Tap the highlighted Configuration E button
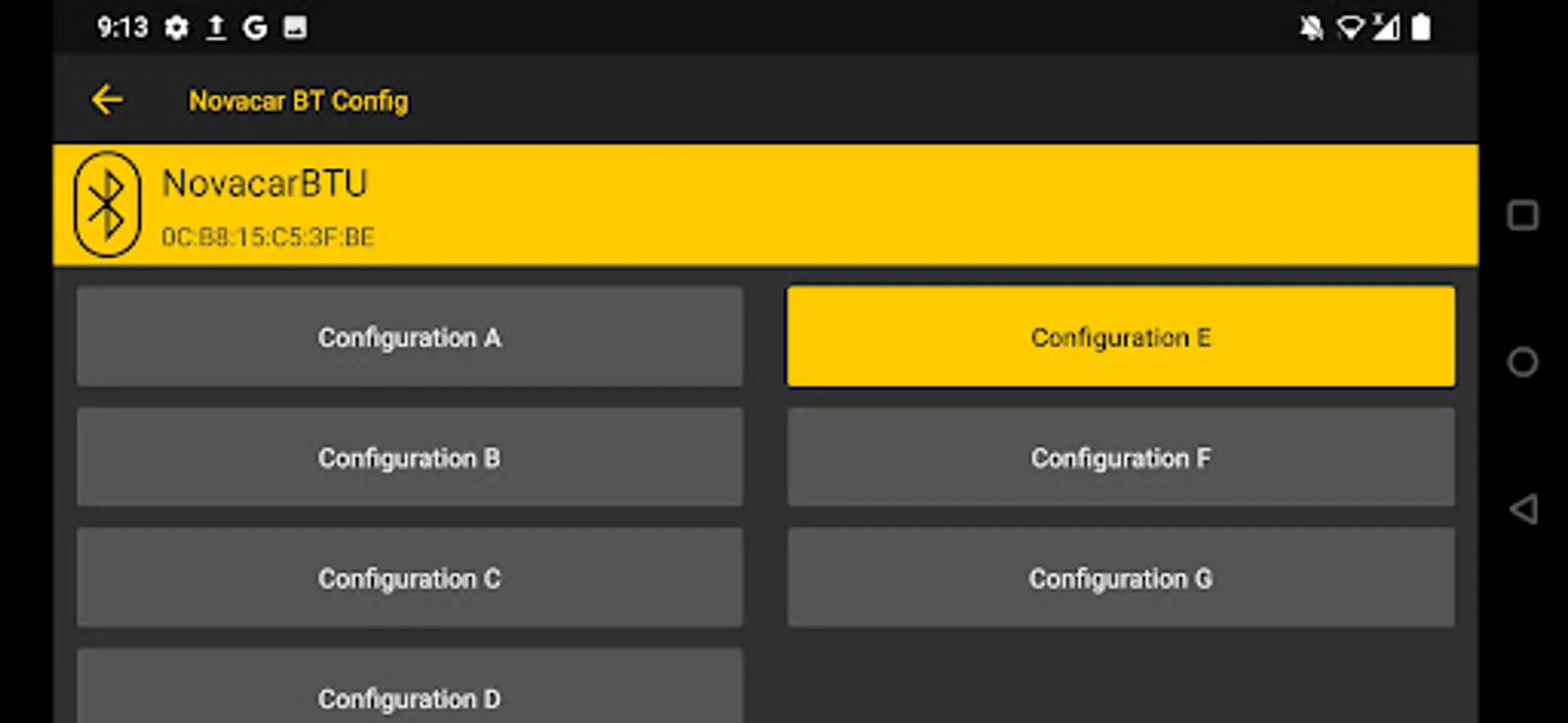 coord(1121,337)
